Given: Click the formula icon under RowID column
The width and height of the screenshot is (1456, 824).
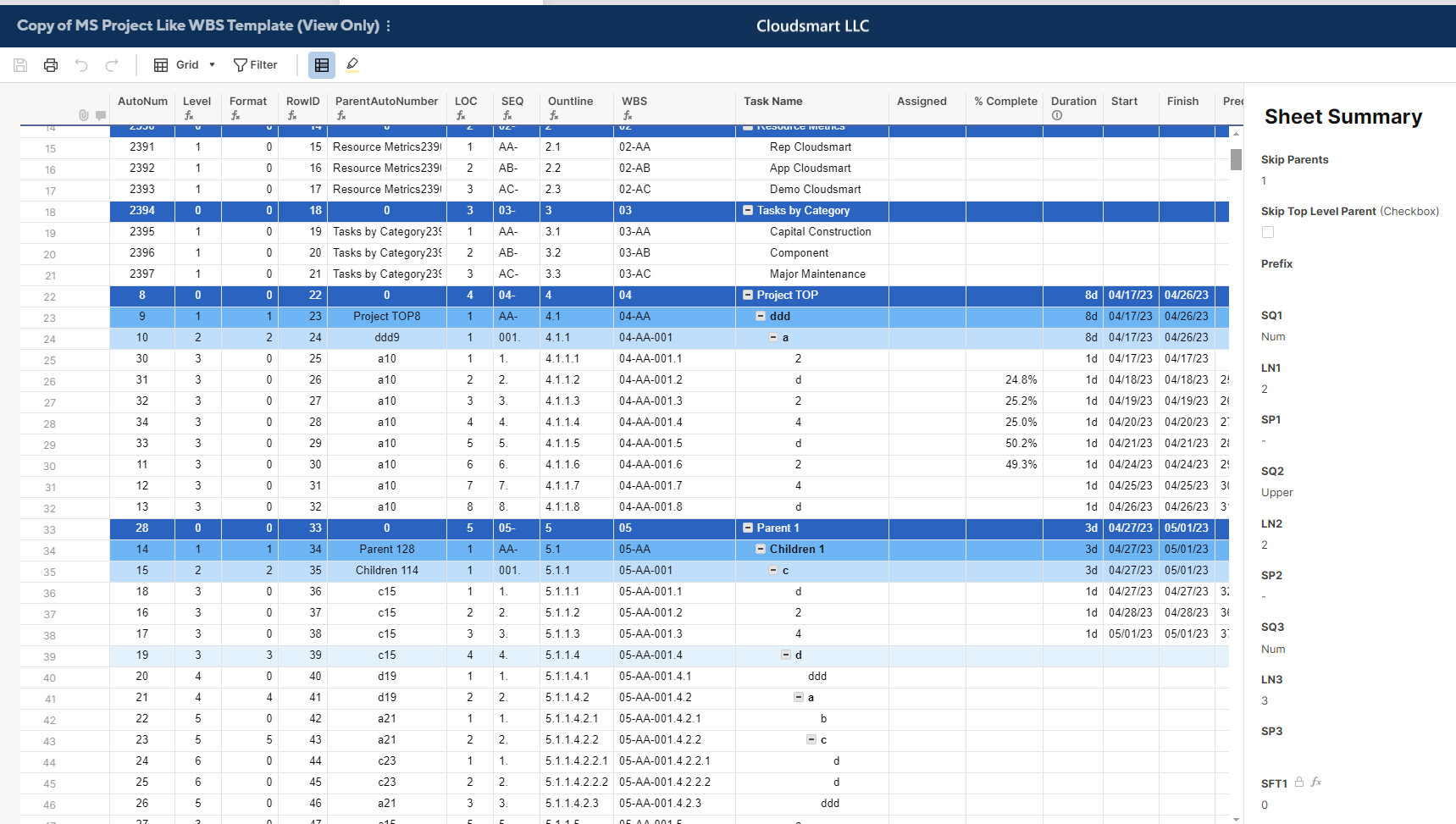Looking at the screenshot, I should tap(292, 115).
